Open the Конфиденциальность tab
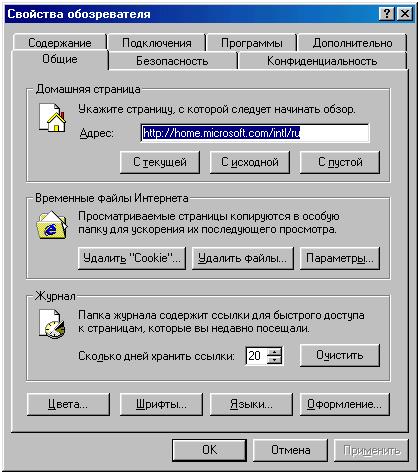The width and height of the screenshot is (420, 474). pyautogui.click(x=322, y=61)
